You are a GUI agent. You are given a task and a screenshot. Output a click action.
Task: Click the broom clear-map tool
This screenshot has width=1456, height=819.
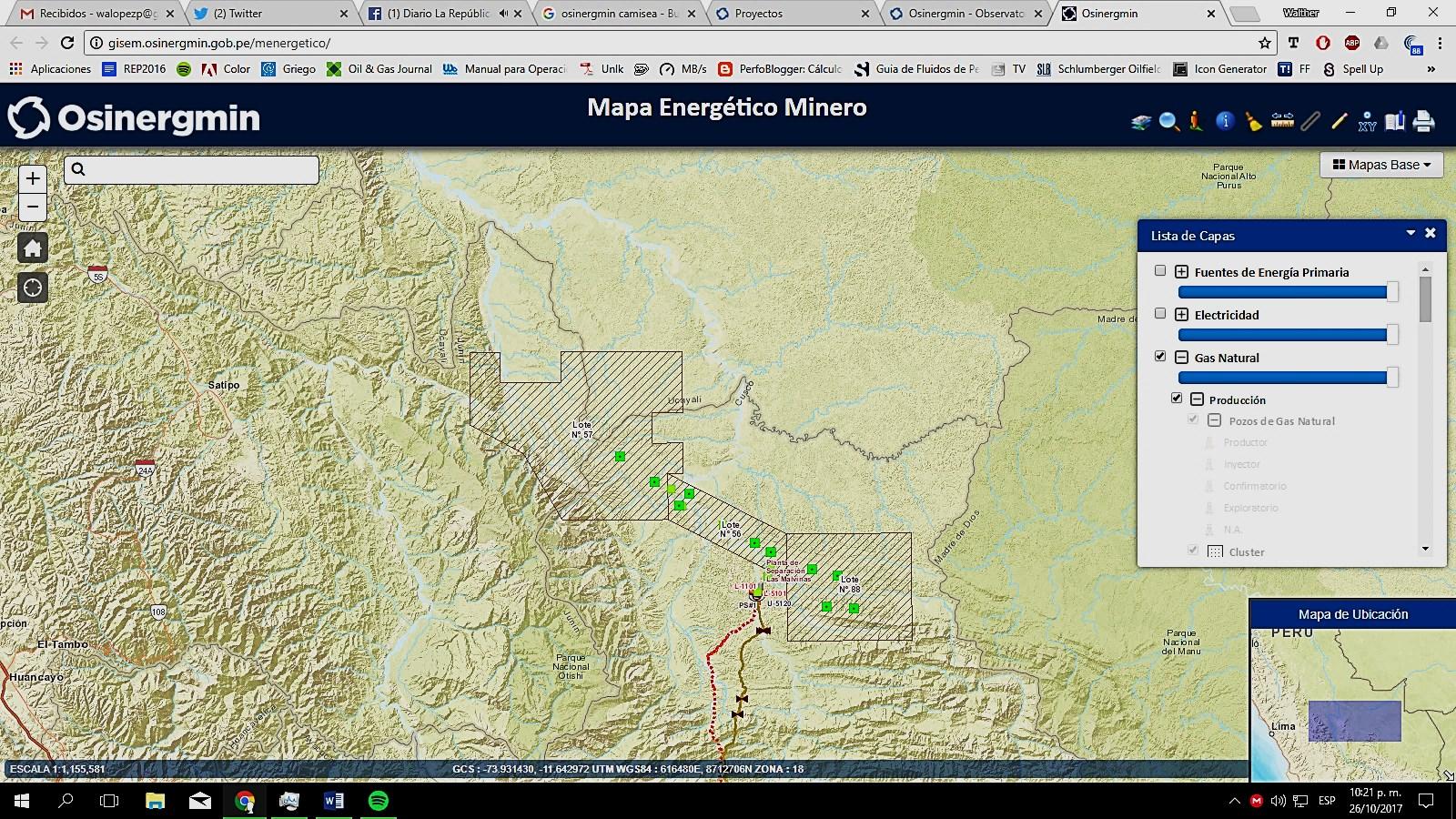tap(1253, 121)
